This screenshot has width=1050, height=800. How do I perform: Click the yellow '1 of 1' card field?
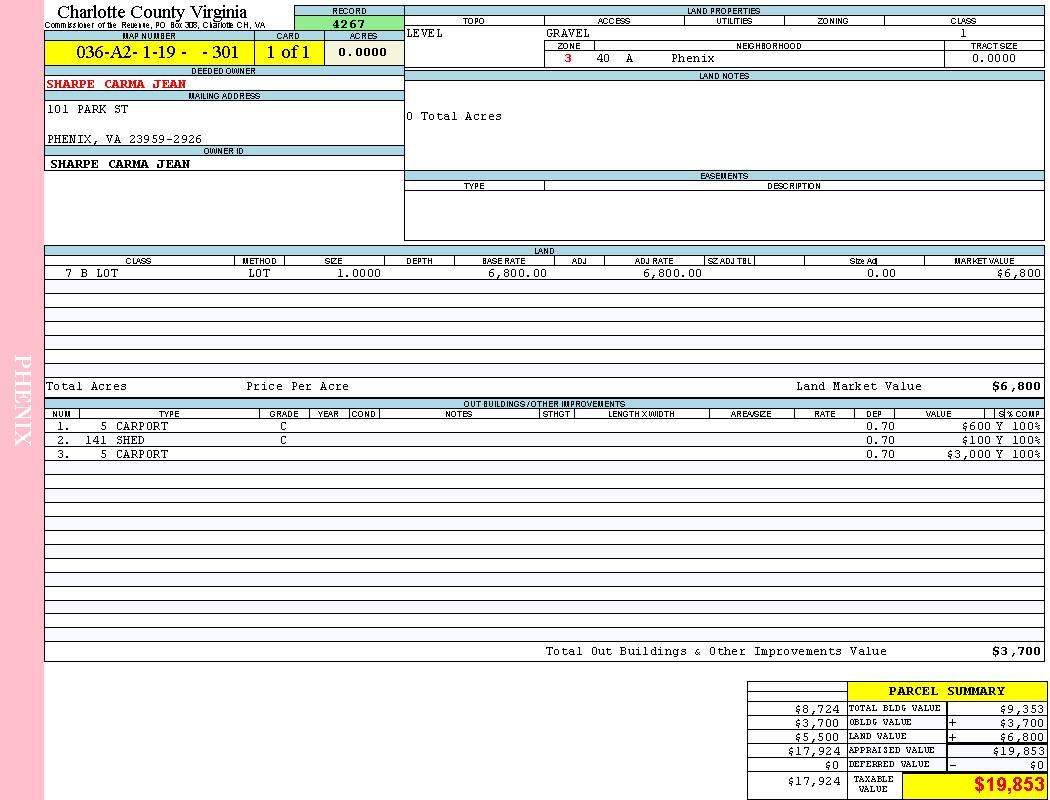click(x=288, y=53)
